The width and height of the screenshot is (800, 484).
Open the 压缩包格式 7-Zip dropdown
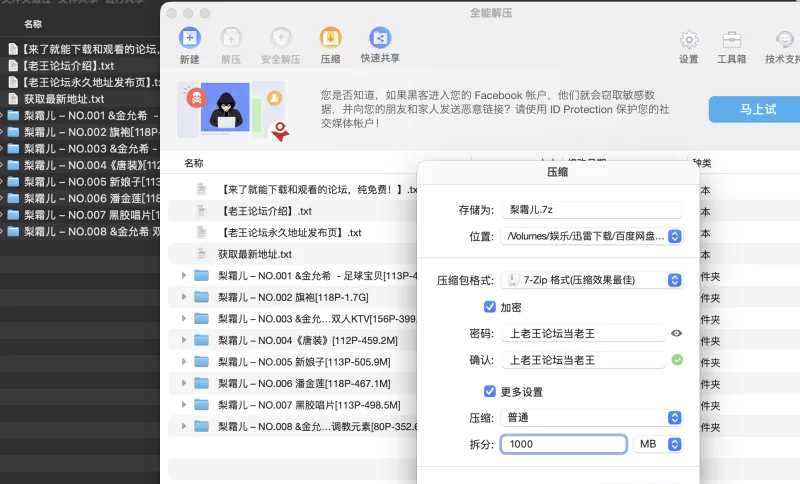point(592,280)
